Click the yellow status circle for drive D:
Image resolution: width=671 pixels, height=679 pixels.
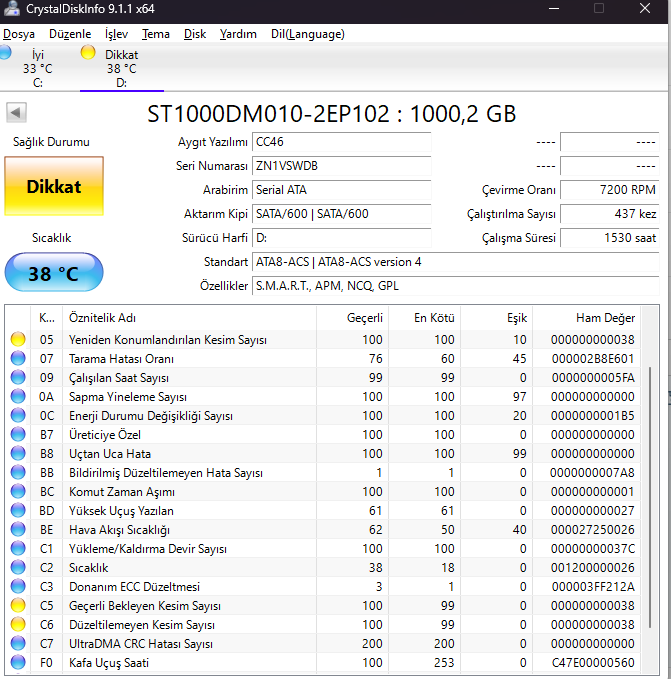[88, 52]
